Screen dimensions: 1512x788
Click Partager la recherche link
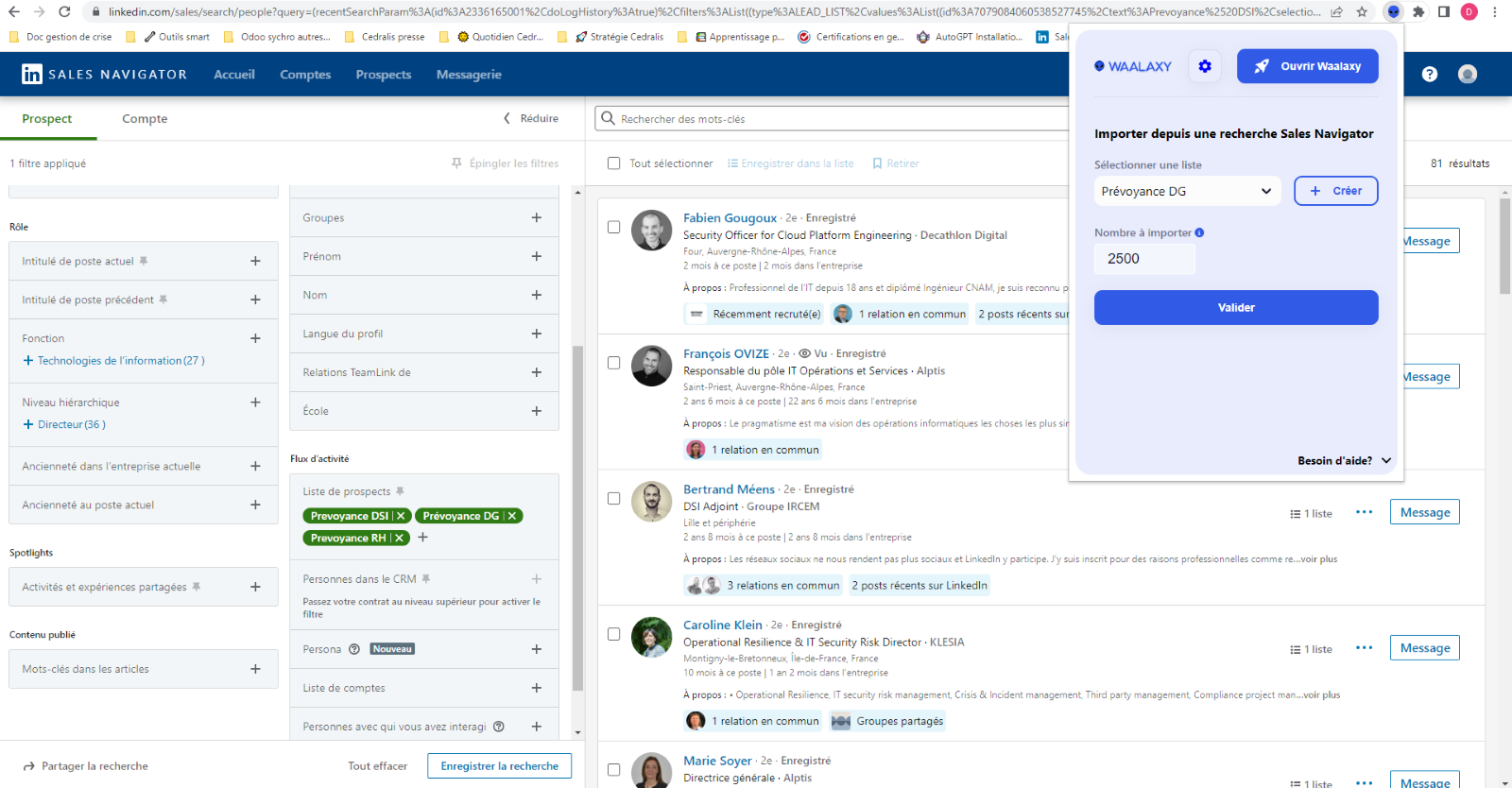[86, 765]
